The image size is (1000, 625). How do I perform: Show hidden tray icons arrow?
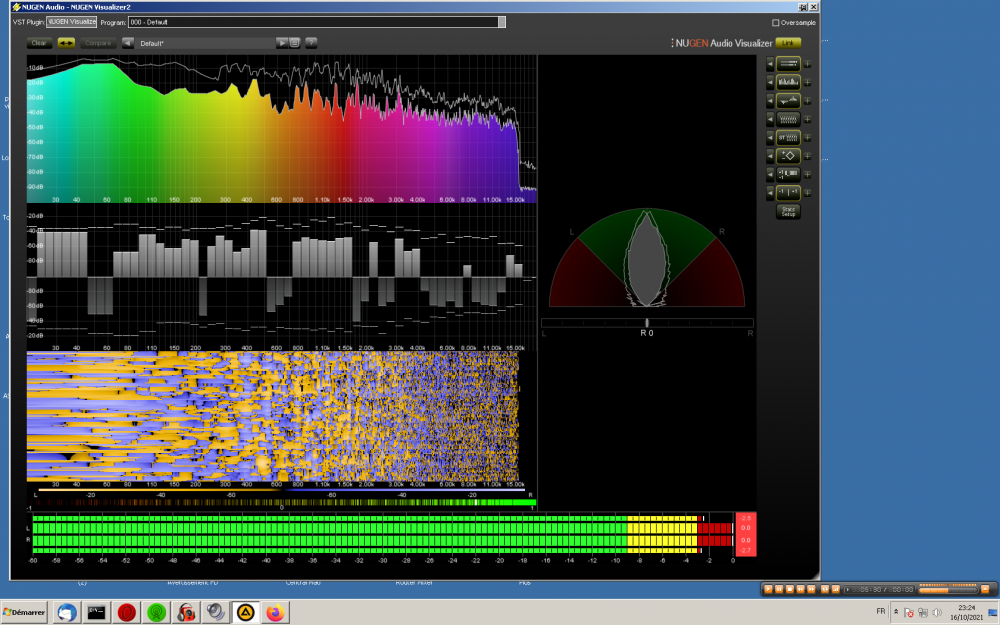click(895, 611)
